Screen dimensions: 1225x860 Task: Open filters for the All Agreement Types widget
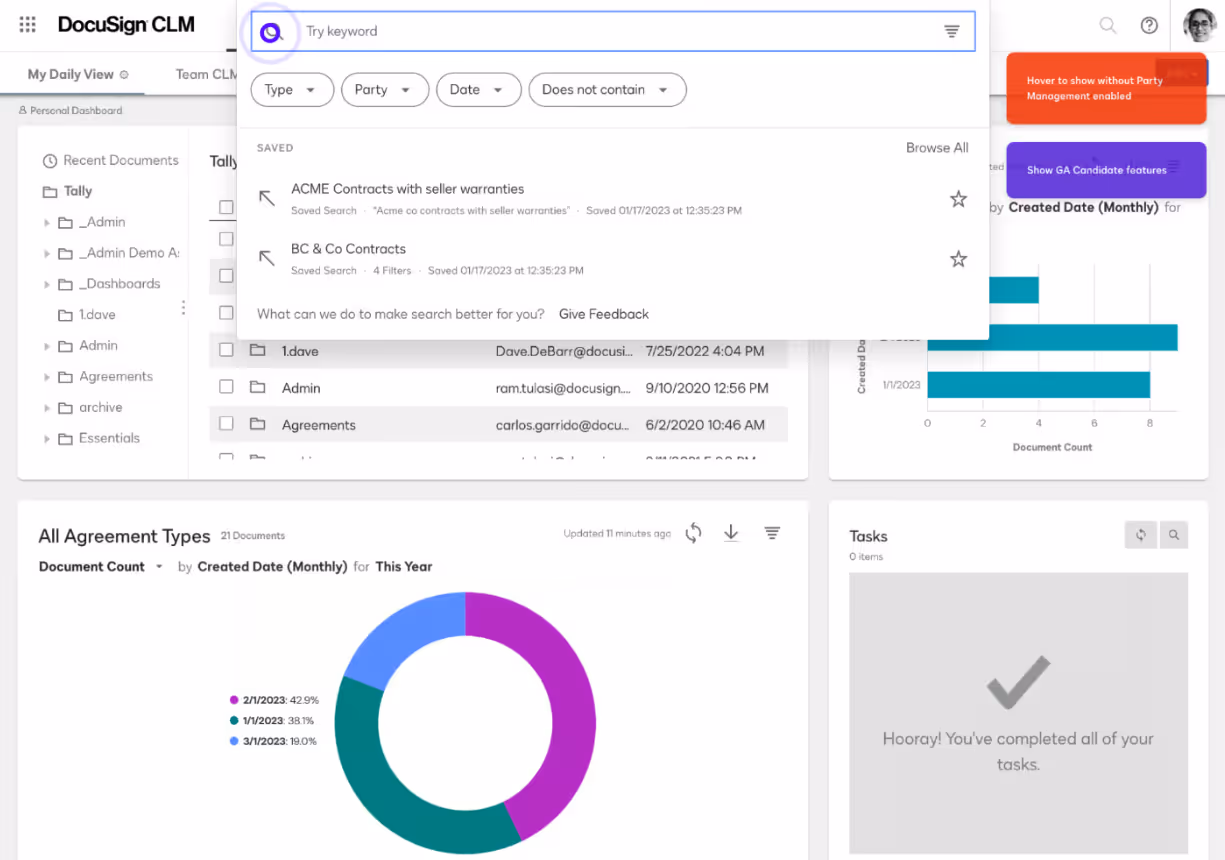pos(771,533)
